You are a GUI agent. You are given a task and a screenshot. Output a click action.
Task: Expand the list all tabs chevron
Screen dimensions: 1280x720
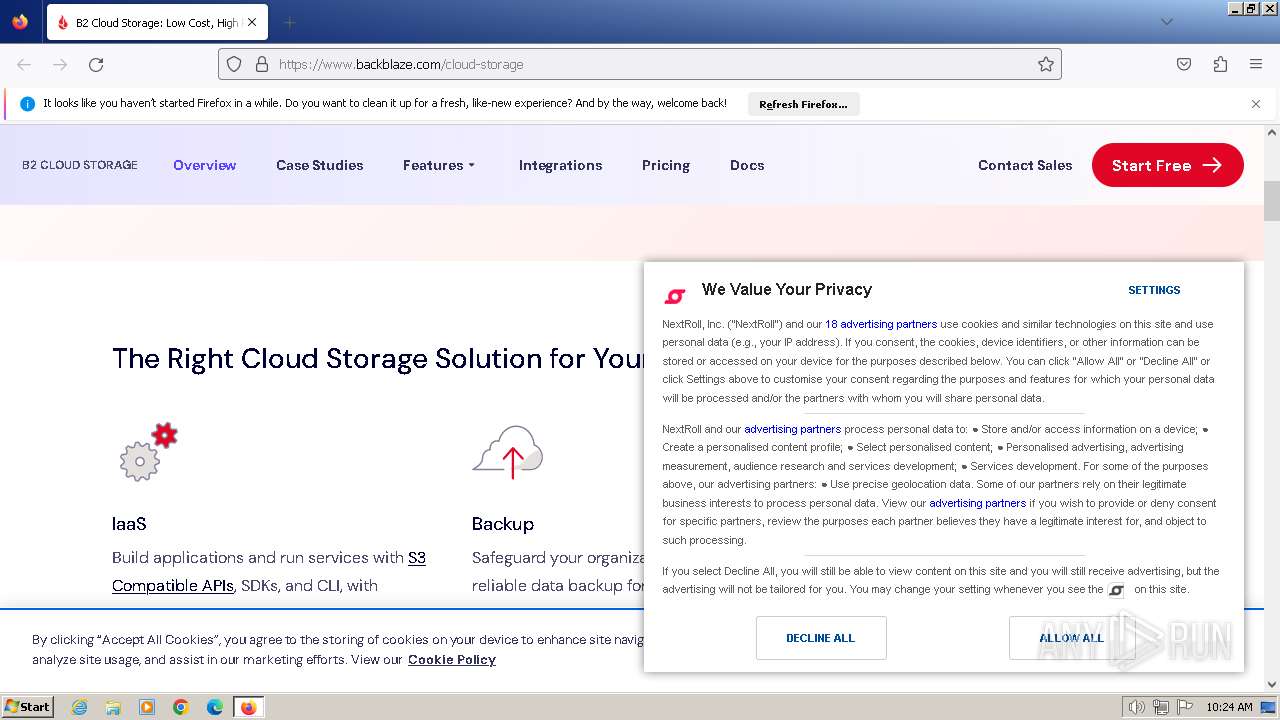point(1166,22)
